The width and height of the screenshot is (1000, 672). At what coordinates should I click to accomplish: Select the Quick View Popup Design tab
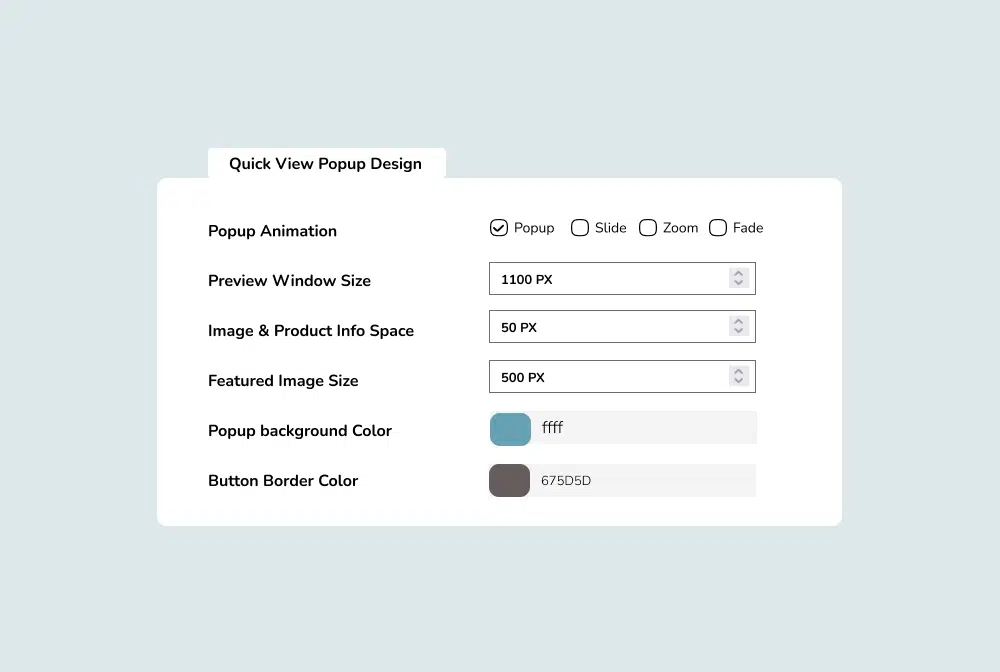click(325, 164)
